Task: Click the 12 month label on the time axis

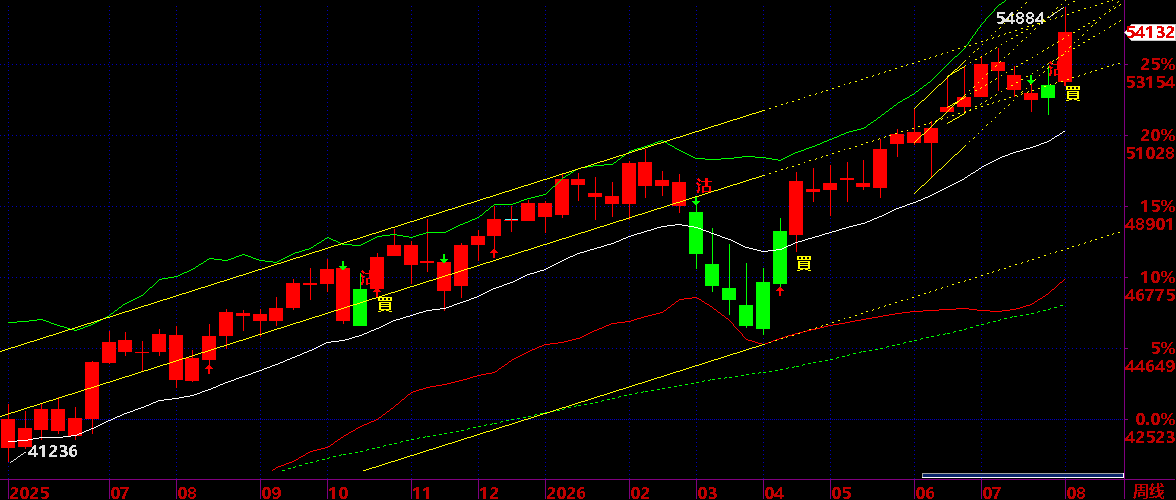Action: 488,493
